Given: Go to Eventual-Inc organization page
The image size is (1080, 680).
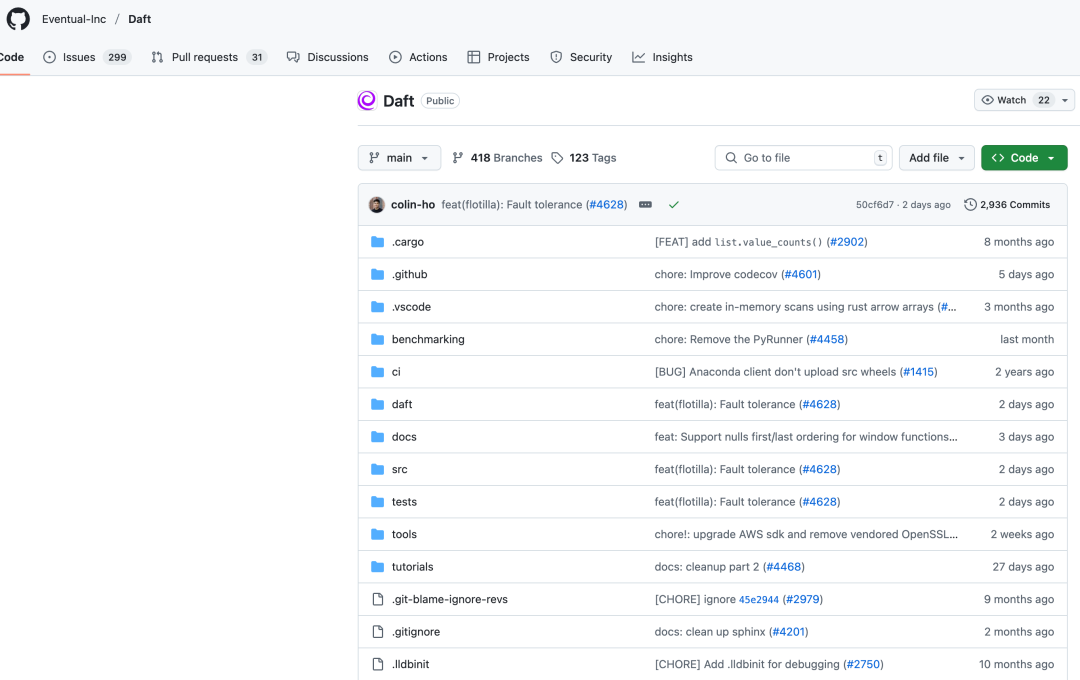Looking at the screenshot, I should tap(74, 19).
